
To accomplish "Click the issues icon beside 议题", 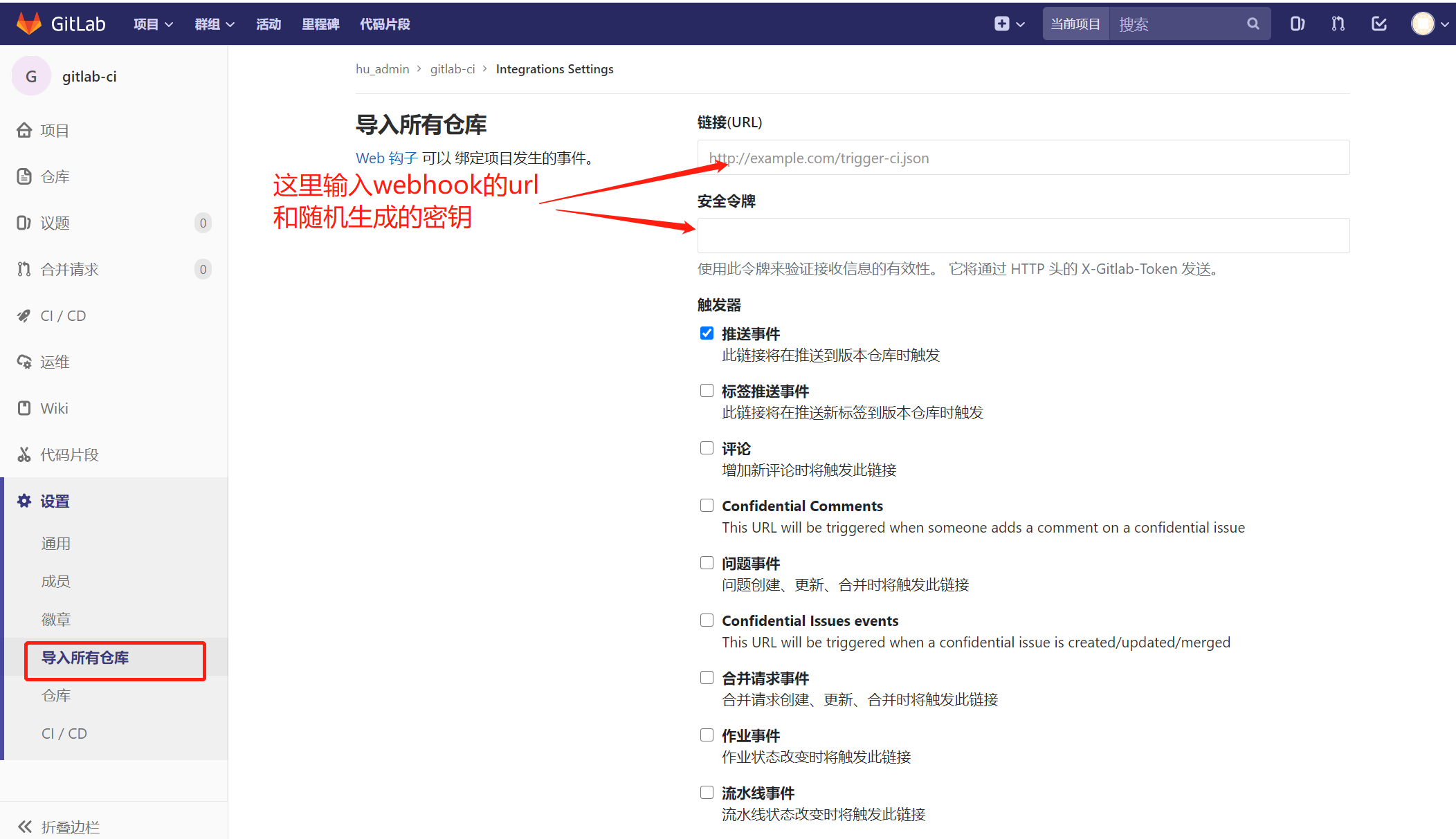I will (x=24, y=223).
